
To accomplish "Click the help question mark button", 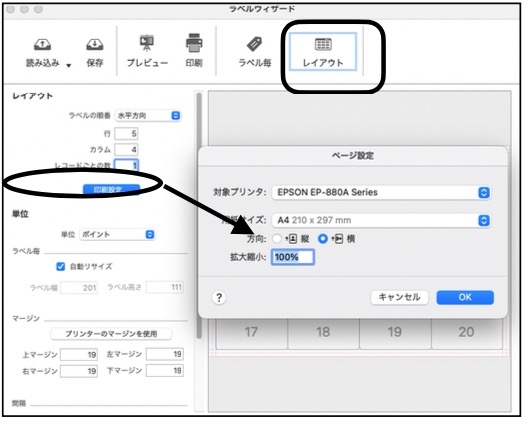I will tap(219, 298).
